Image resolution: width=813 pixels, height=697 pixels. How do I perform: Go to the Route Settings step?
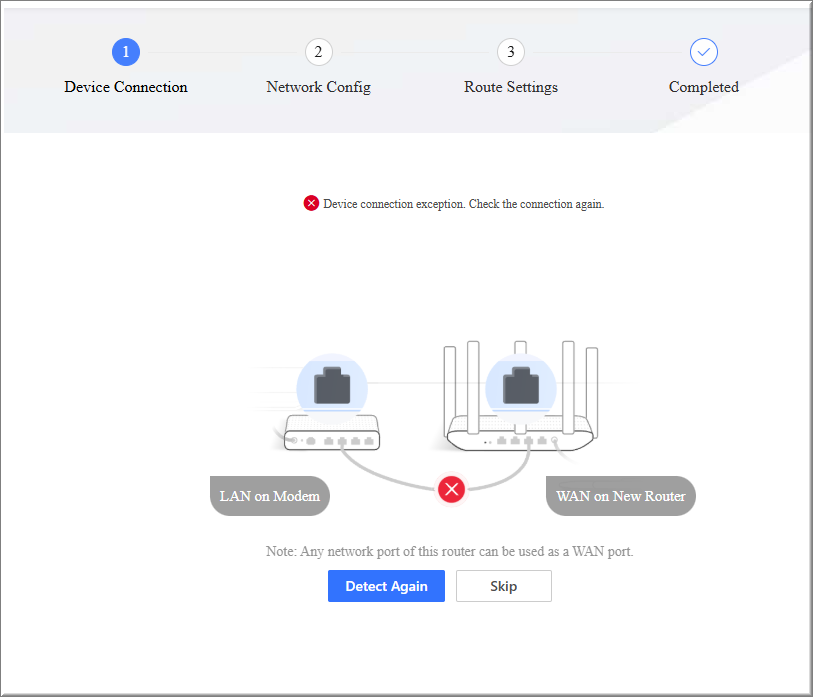(511, 87)
